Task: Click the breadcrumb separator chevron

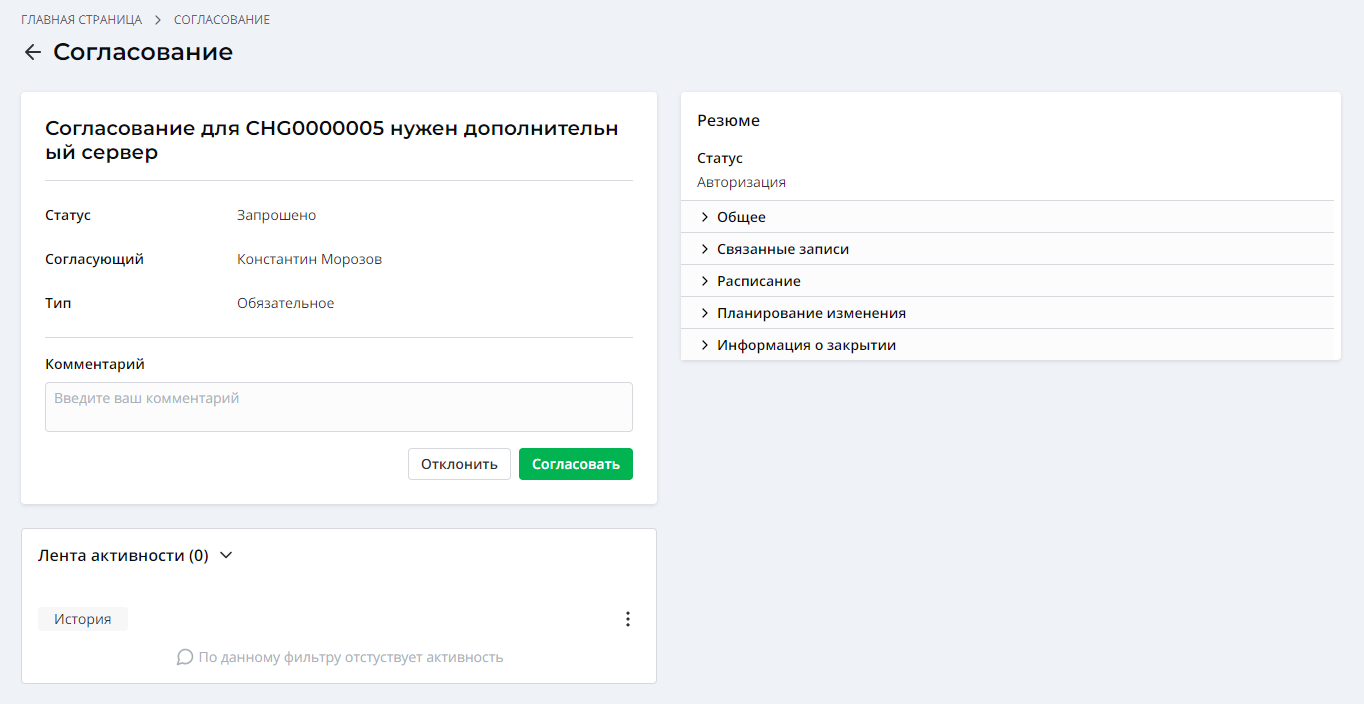Action: 158,20
